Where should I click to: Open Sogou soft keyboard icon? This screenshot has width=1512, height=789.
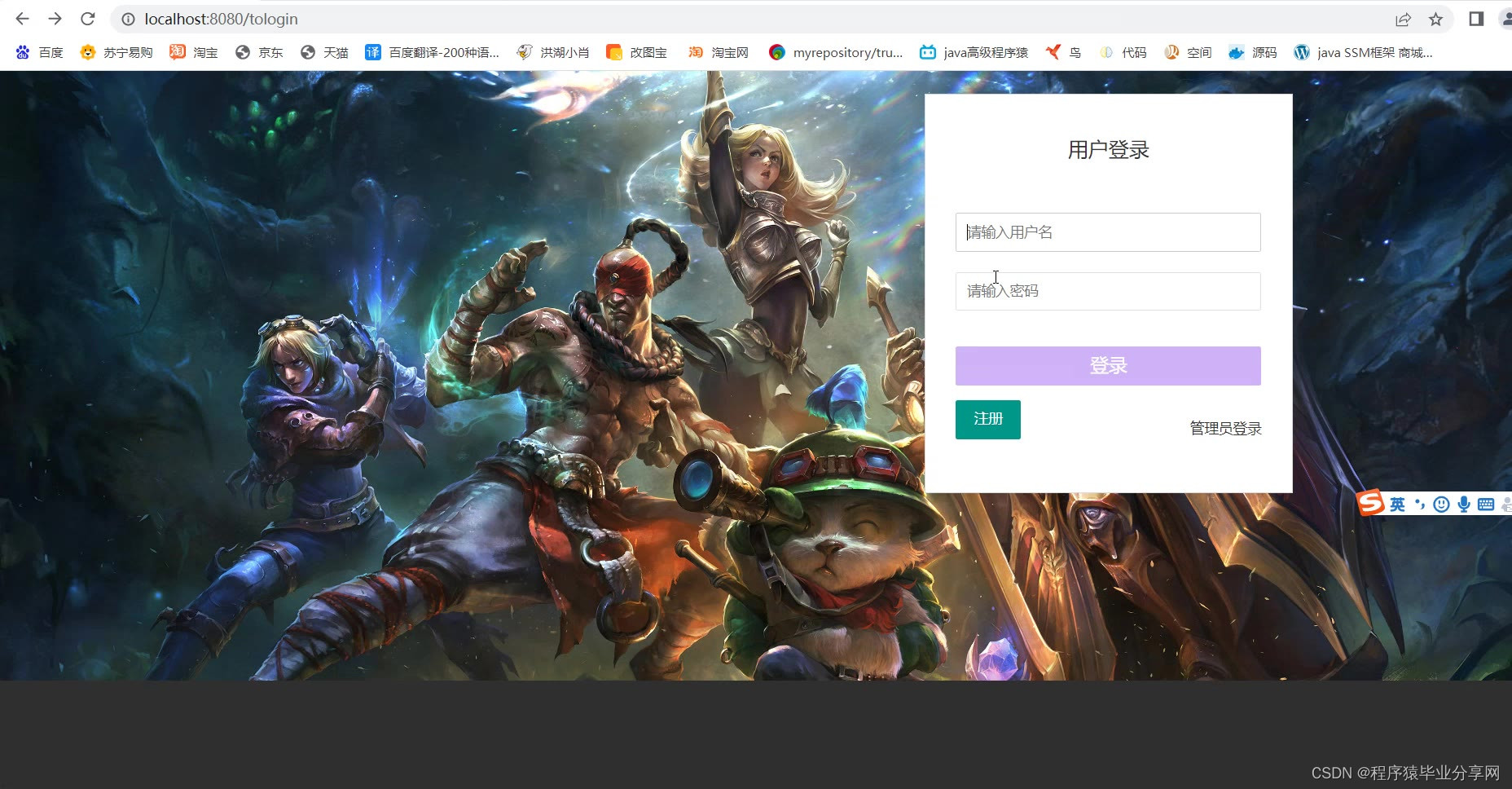coord(1486,505)
